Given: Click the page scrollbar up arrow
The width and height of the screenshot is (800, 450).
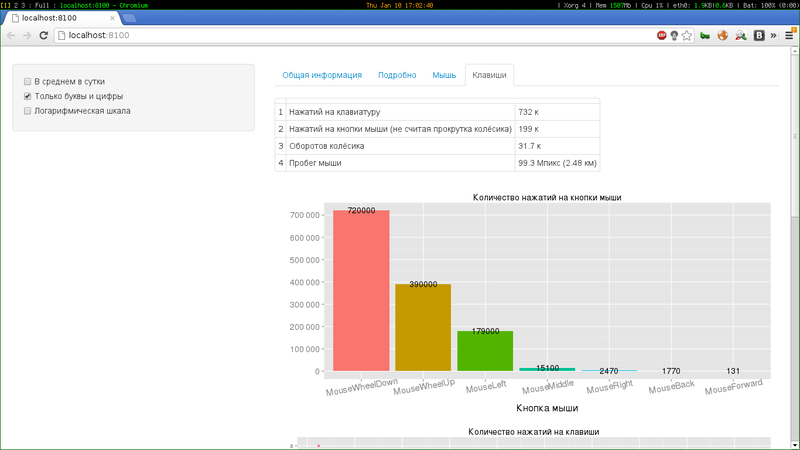Looking at the screenshot, I should click(x=795, y=51).
